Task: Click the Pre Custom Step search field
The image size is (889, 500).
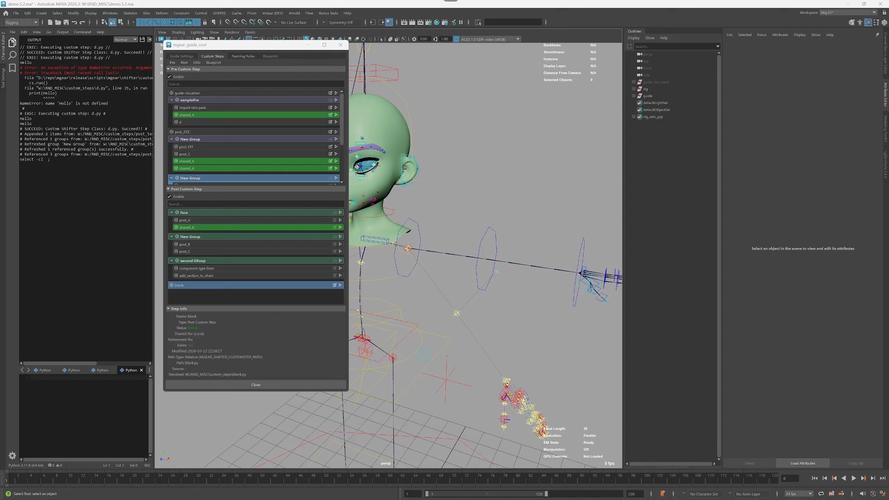Action: click(x=255, y=84)
